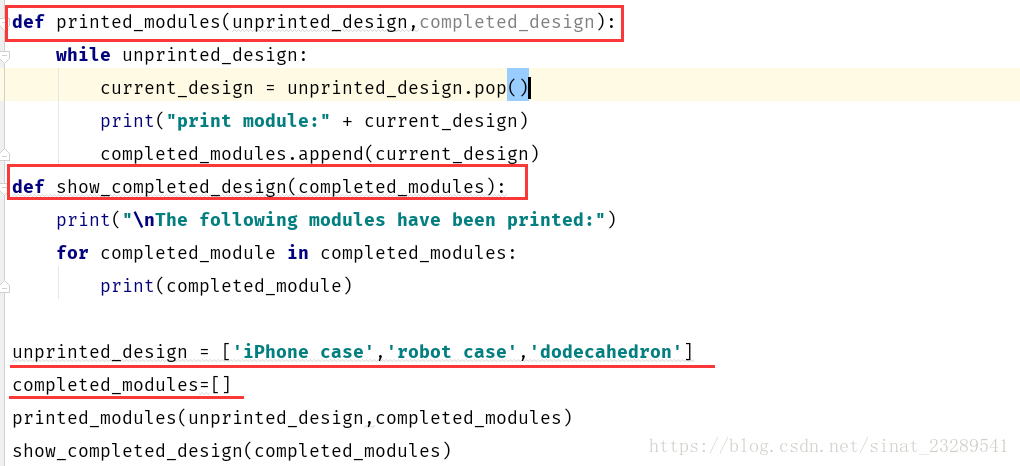This screenshot has width=1020, height=466.
Task: Click the completed_modules parameter in the show_completed_design definition
Action: tap(391, 187)
